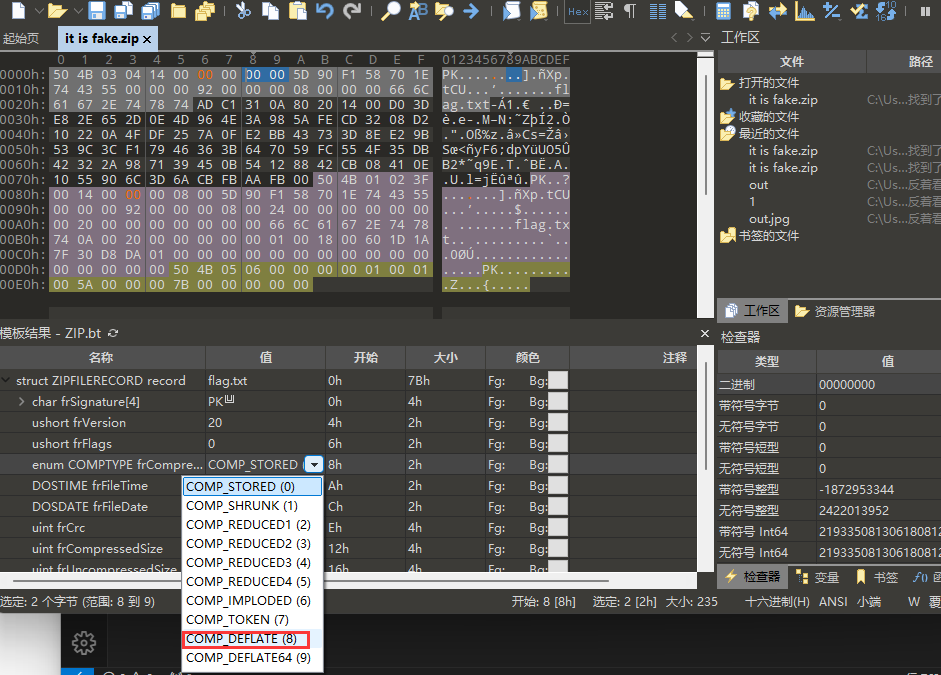941x675 pixels.
Task: Click the Save file icon
Action: point(97,12)
